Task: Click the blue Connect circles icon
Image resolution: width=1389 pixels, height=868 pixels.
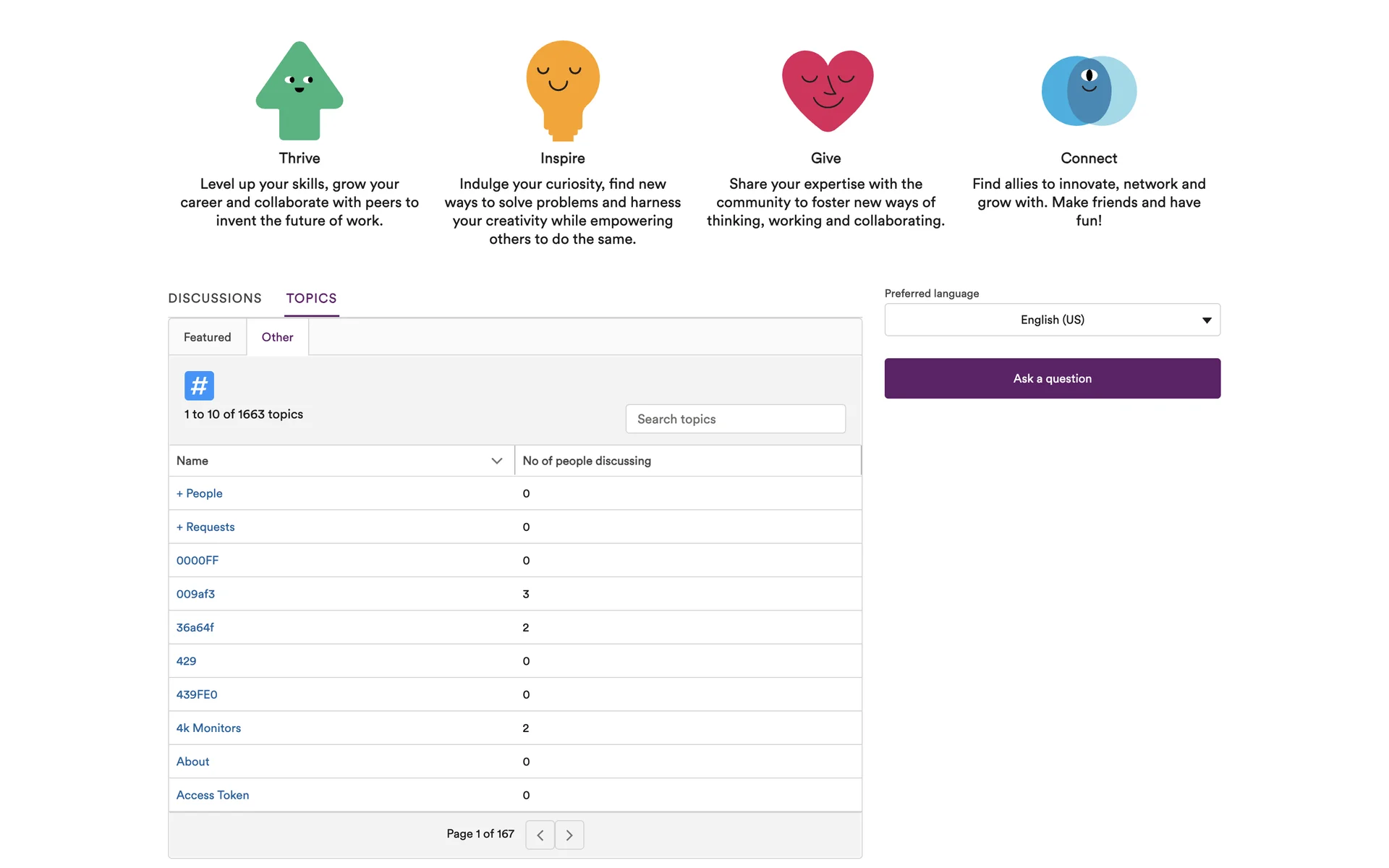Action: point(1088,90)
